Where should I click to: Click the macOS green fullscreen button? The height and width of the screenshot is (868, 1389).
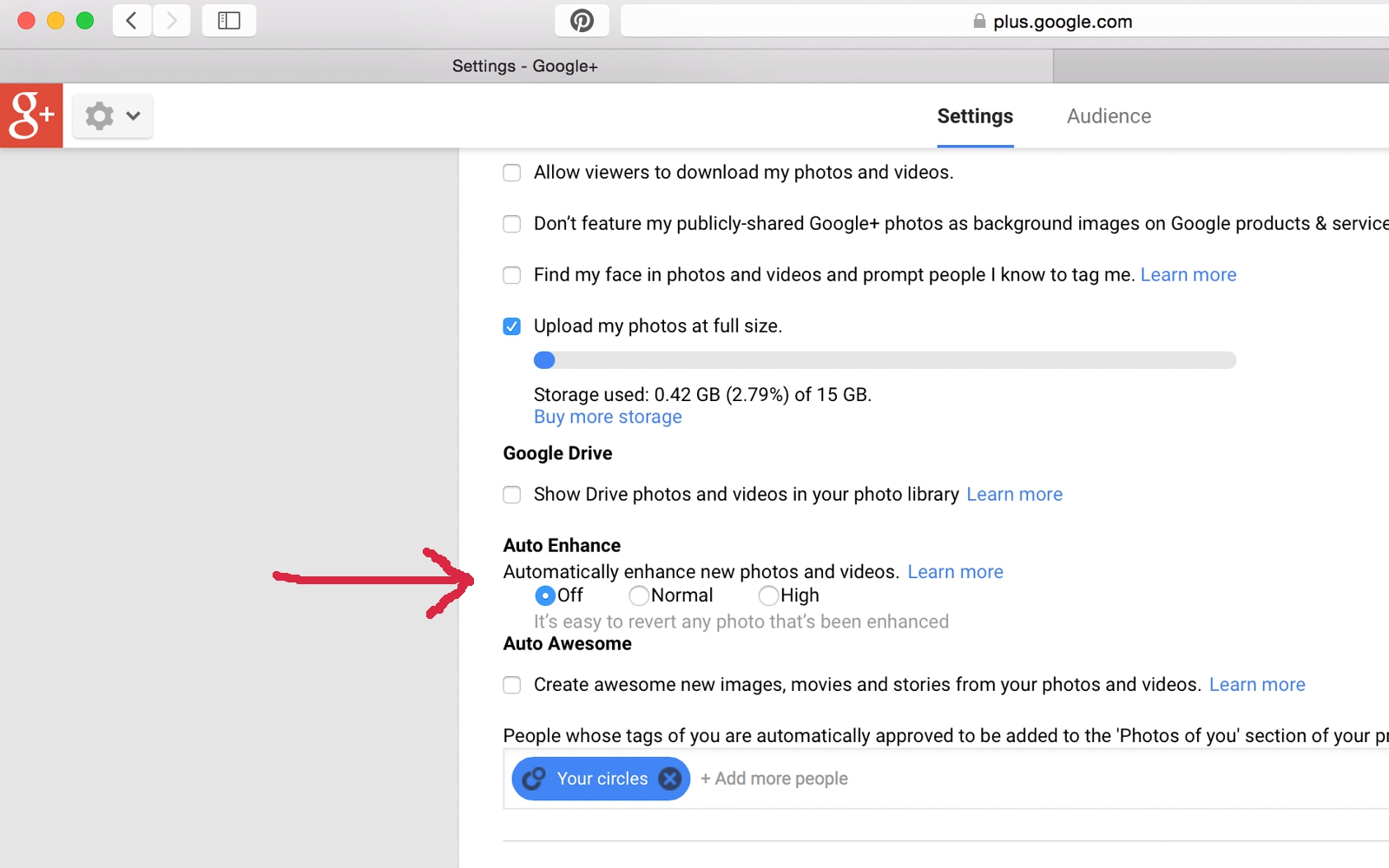click(x=85, y=21)
